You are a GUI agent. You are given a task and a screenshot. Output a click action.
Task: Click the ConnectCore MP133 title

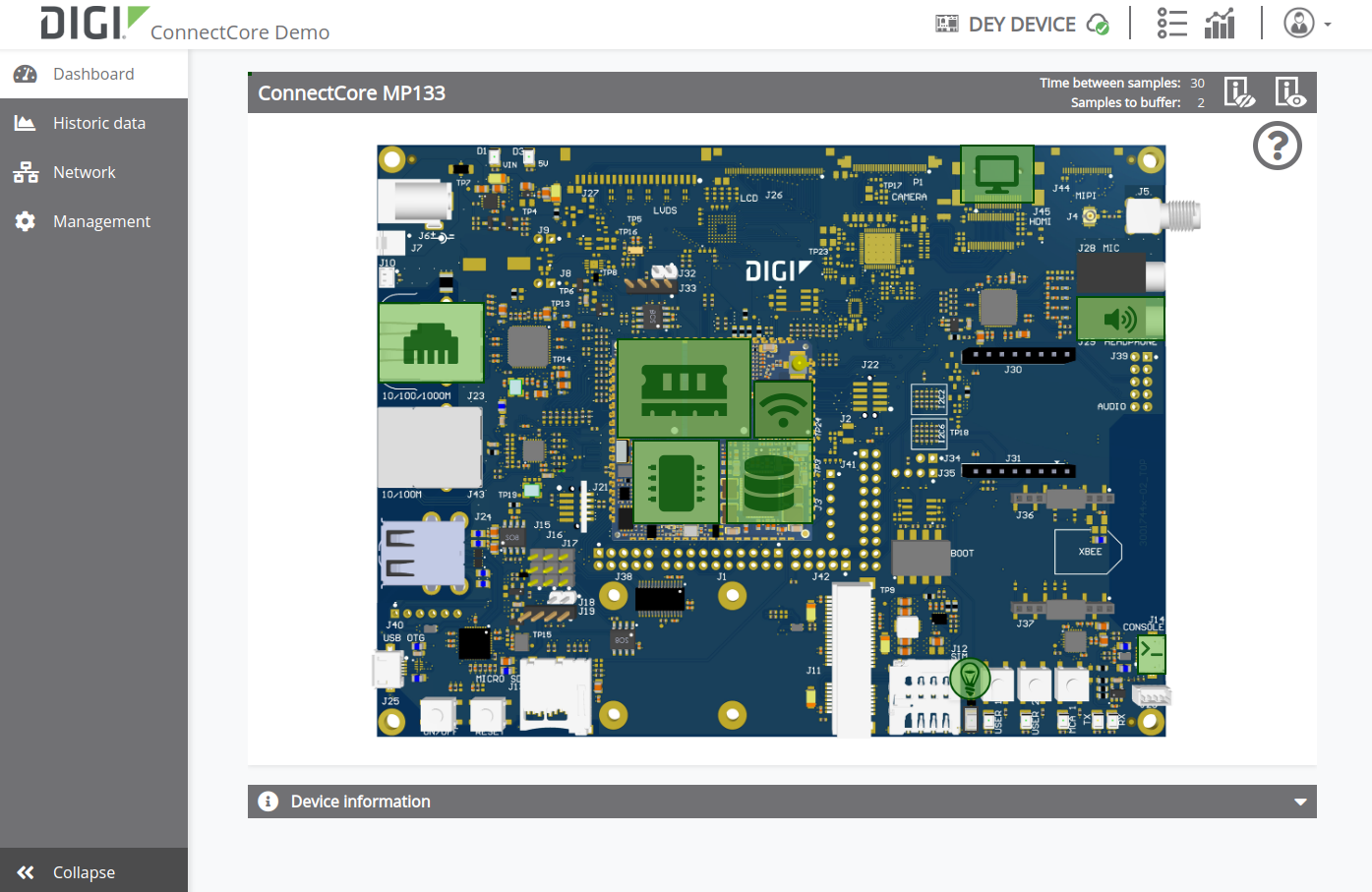point(351,93)
